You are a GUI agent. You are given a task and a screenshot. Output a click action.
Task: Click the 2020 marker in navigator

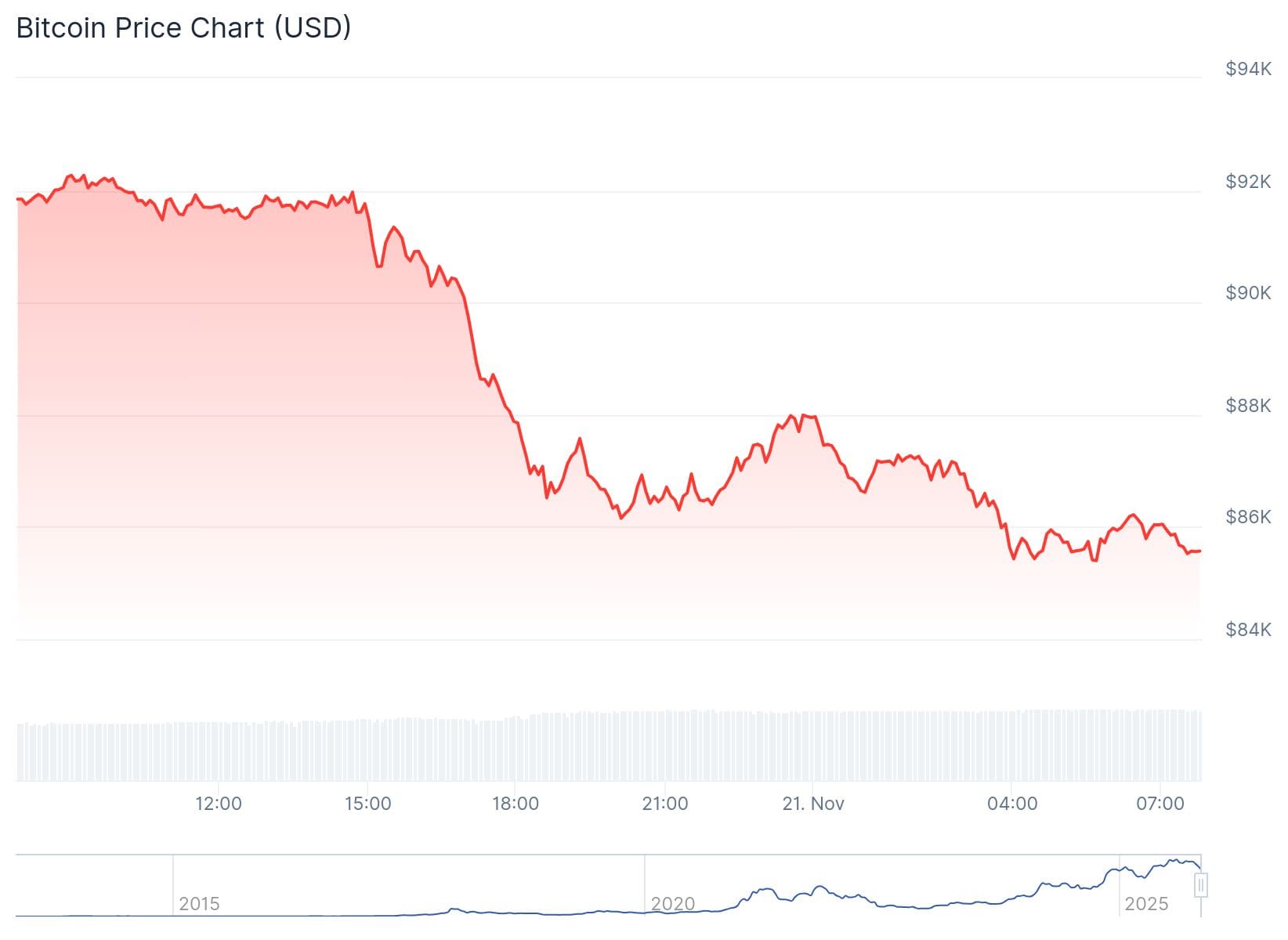672,904
